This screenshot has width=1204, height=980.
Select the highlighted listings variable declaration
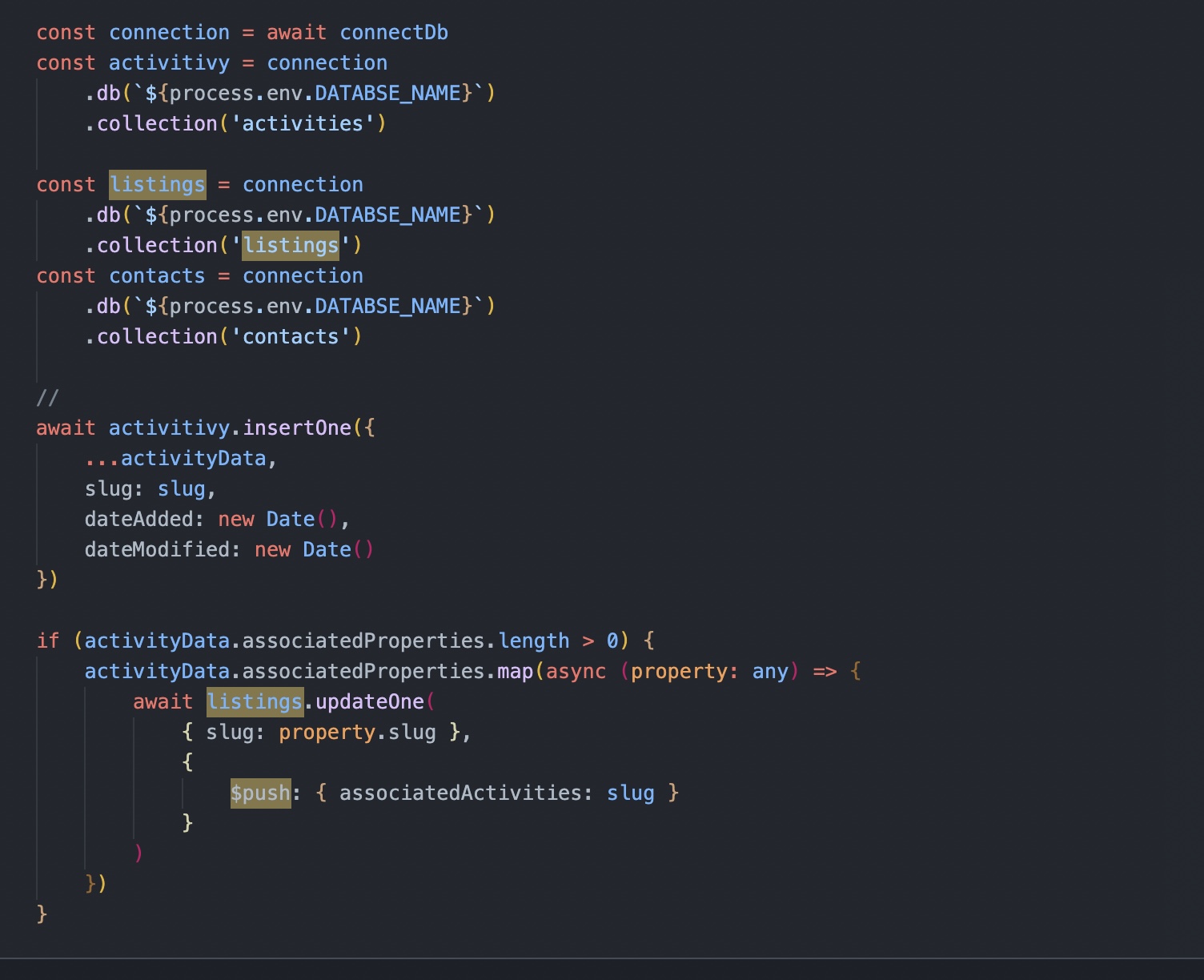point(158,185)
